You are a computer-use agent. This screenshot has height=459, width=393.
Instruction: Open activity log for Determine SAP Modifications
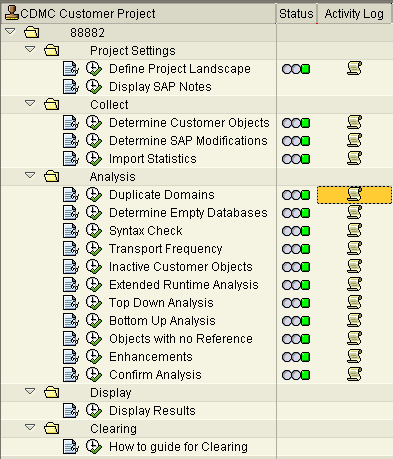pyautogui.click(x=354, y=140)
